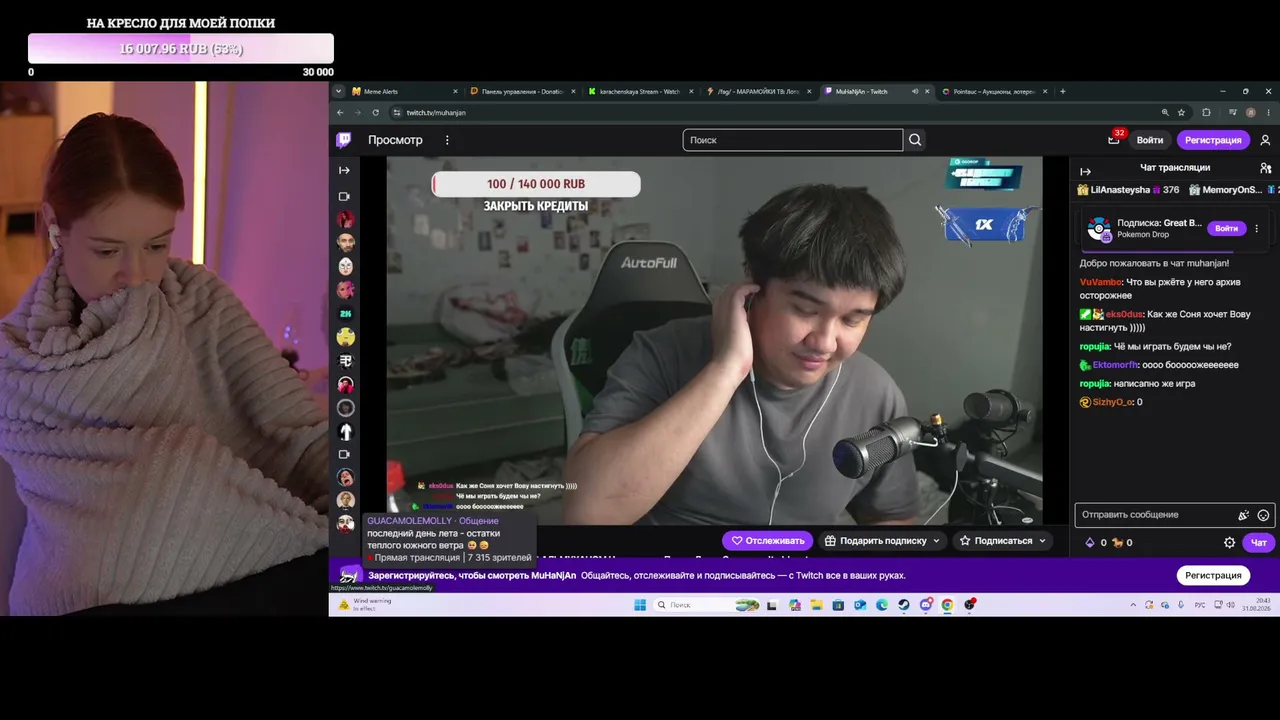Switch to the Pointauc tab
Viewport: 1280px width, 720px height.
(995, 91)
